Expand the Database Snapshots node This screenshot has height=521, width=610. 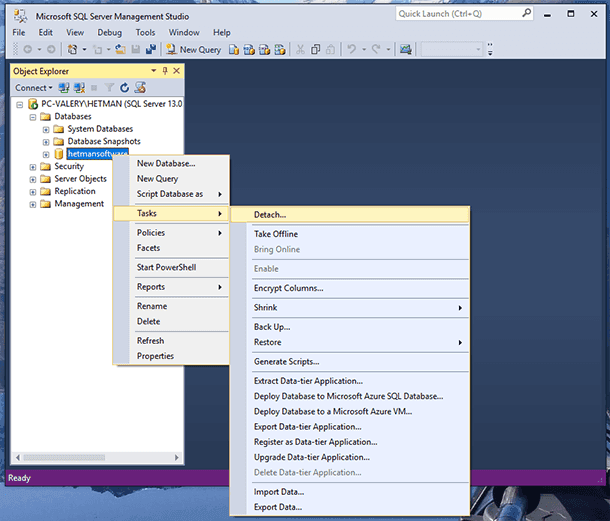(46, 142)
